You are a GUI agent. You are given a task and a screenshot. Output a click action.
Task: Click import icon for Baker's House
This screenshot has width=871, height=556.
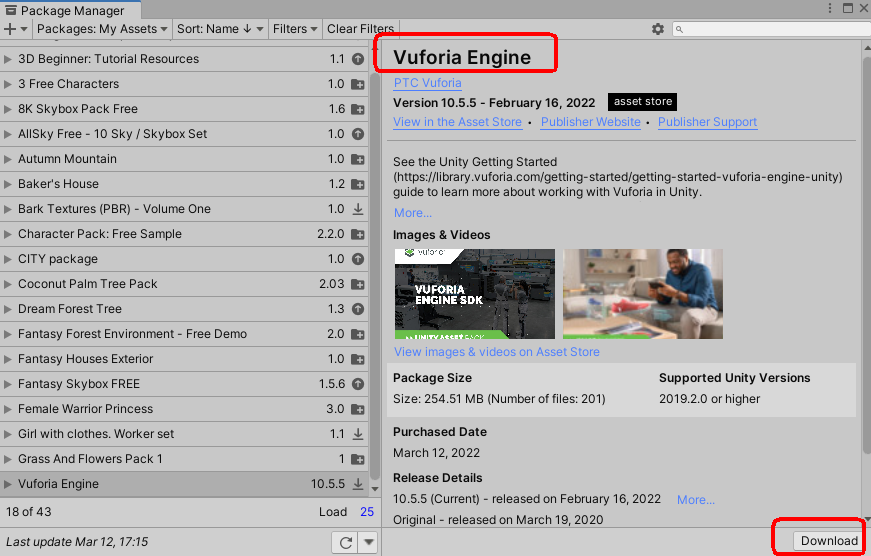(358, 184)
